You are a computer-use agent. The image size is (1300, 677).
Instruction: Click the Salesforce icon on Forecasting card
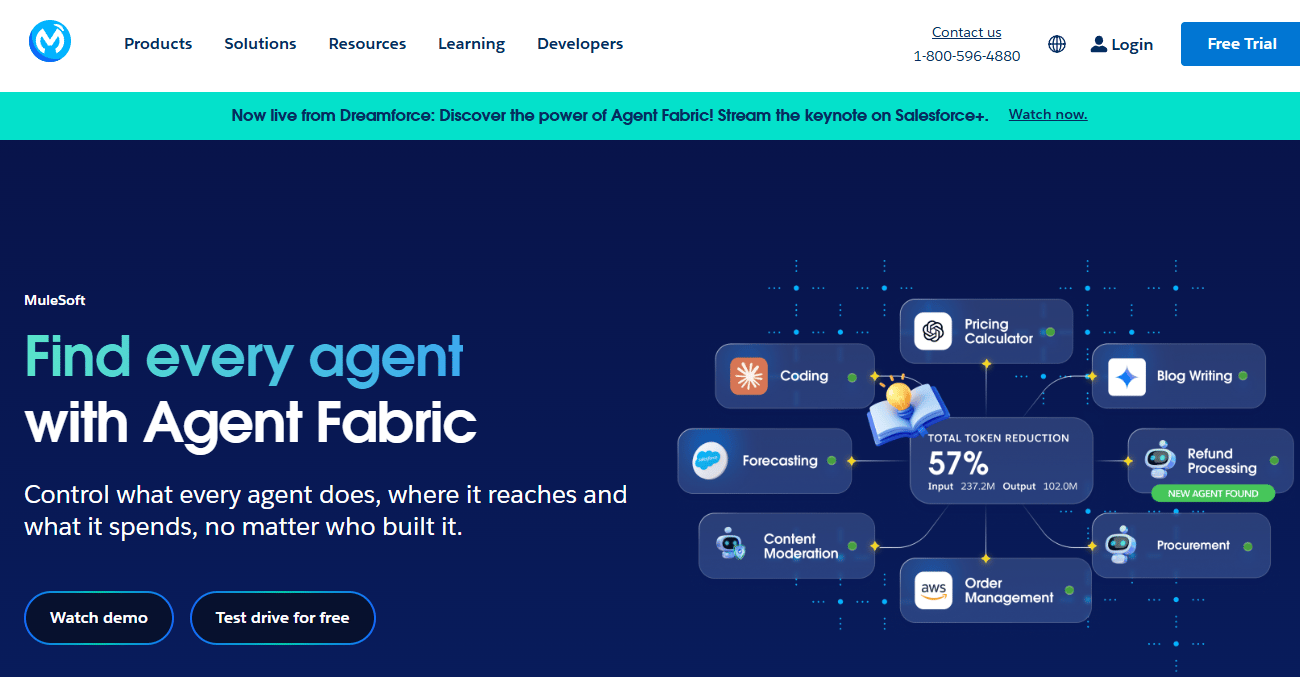(x=709, y=461)
